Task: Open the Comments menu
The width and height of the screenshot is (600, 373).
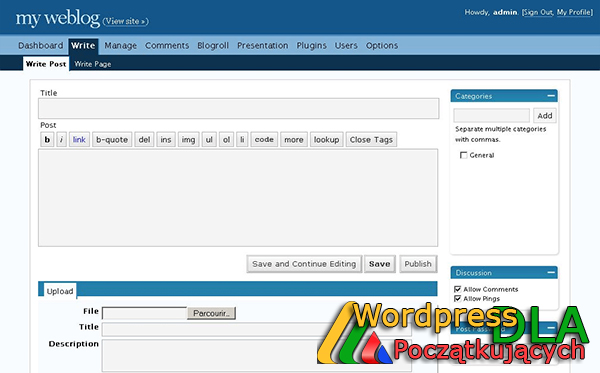Action: pos(167,46)
